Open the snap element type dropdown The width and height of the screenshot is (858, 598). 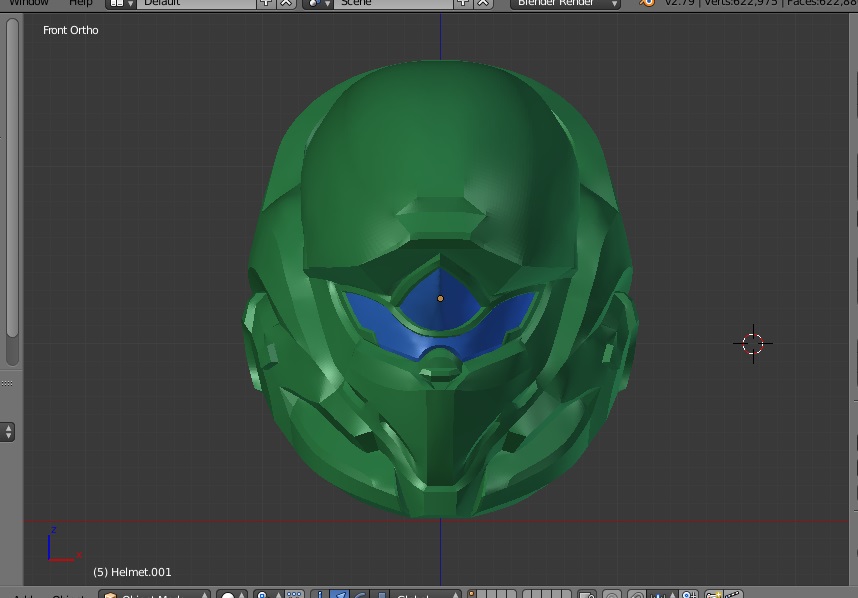(662, 594)
